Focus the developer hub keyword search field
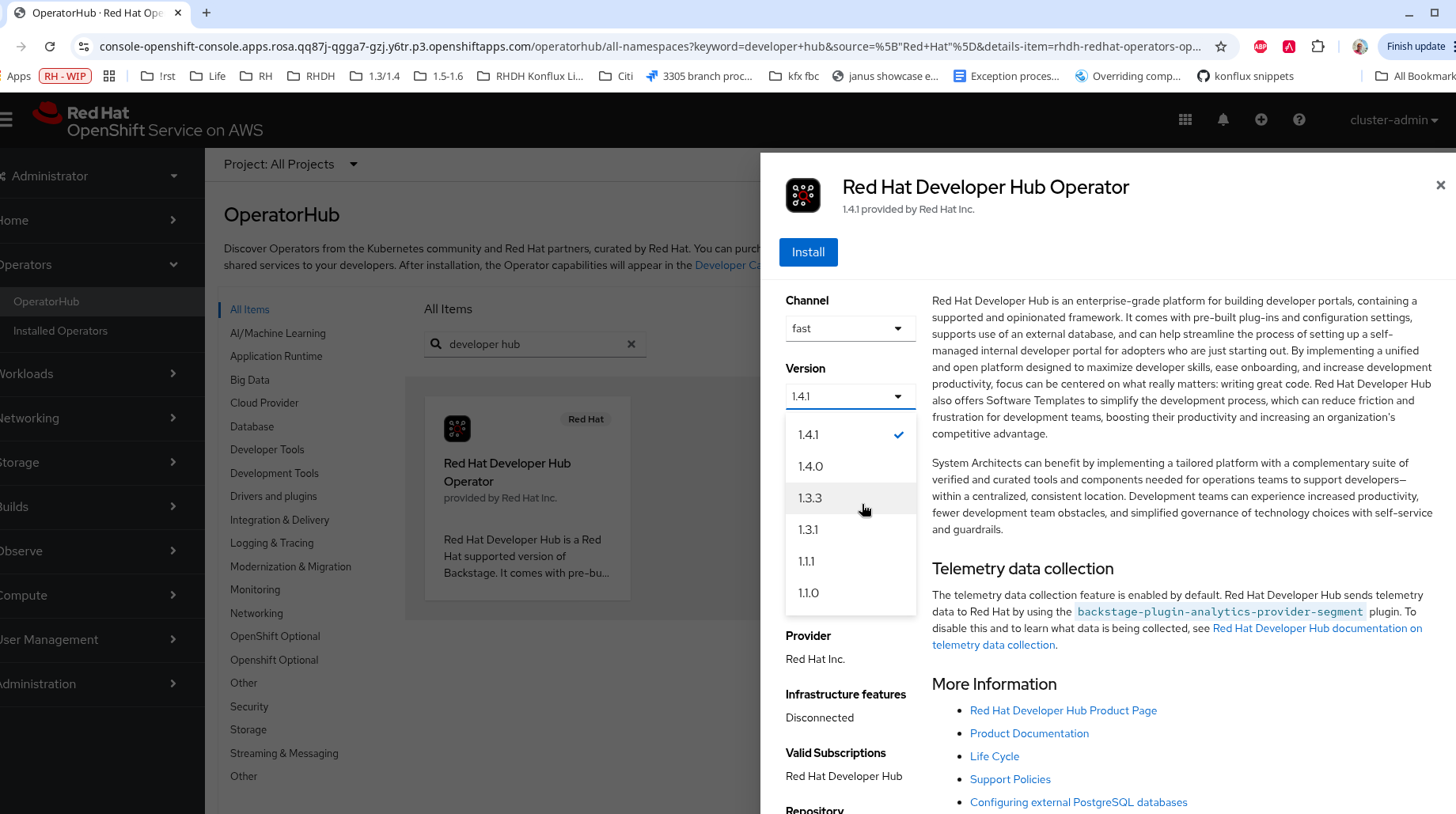Image resolution: width=1456 pixels, height=814 pixels. (536, 344)
